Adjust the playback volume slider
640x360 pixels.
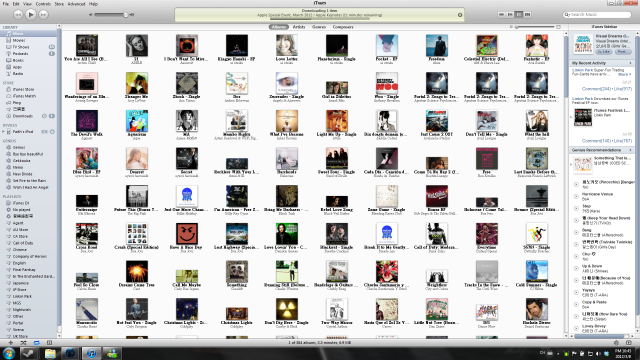point(111,15)
